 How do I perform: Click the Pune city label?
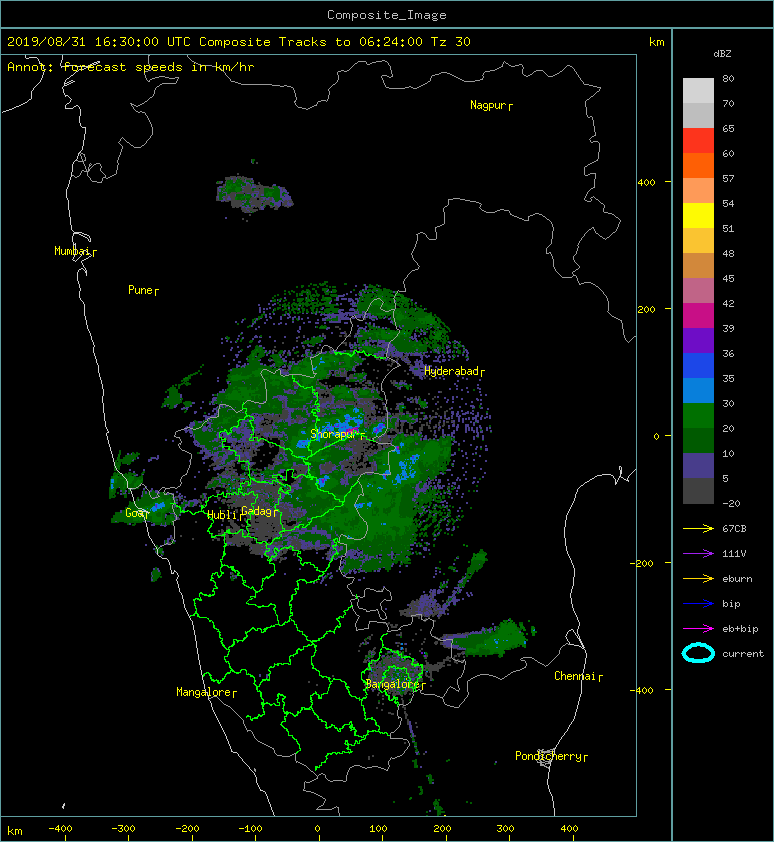click(140, 290)
